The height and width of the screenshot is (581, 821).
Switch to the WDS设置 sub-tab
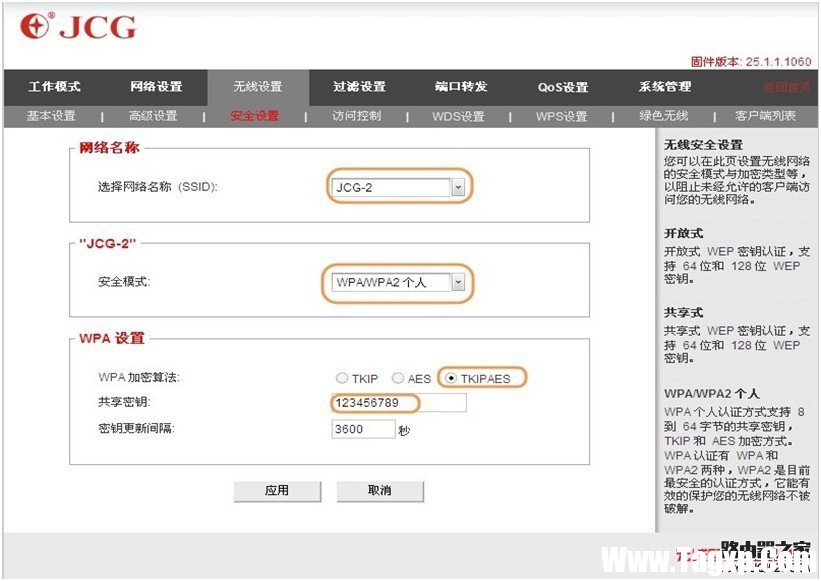458,116
